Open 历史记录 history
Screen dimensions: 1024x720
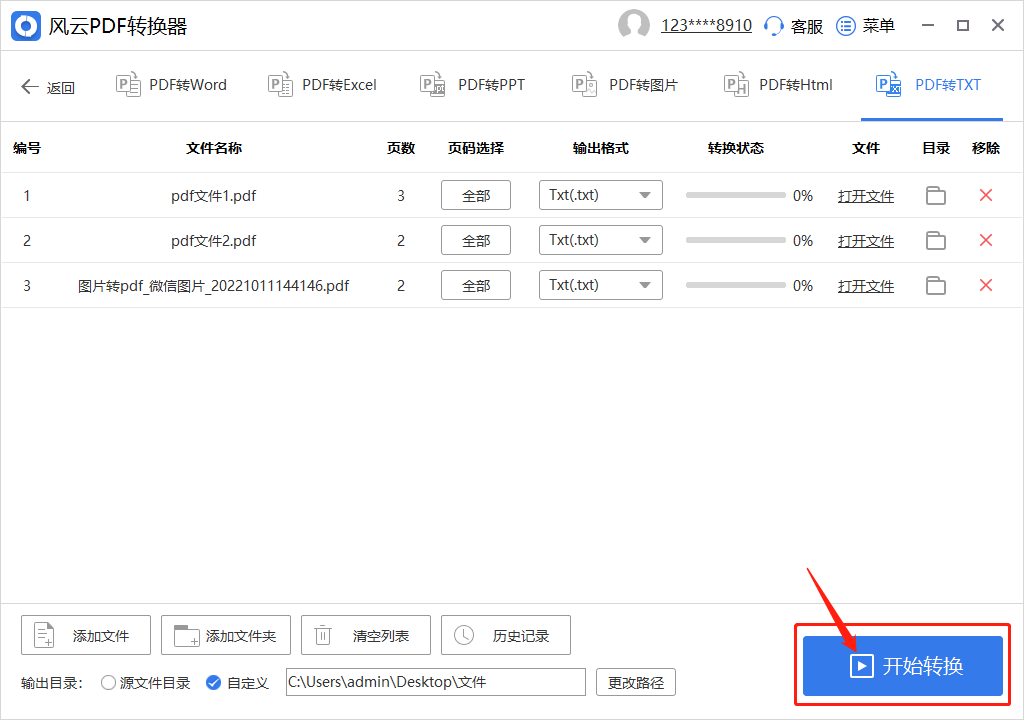point(506,635)
